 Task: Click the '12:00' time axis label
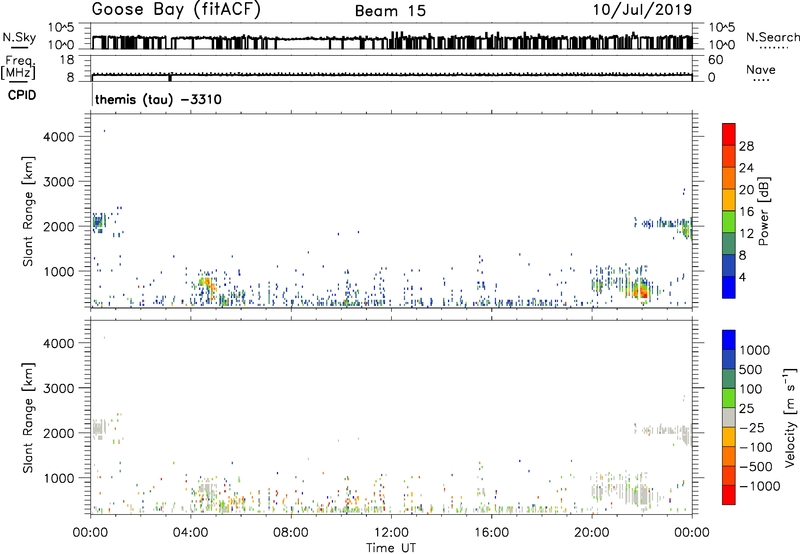tap(391, 533)
